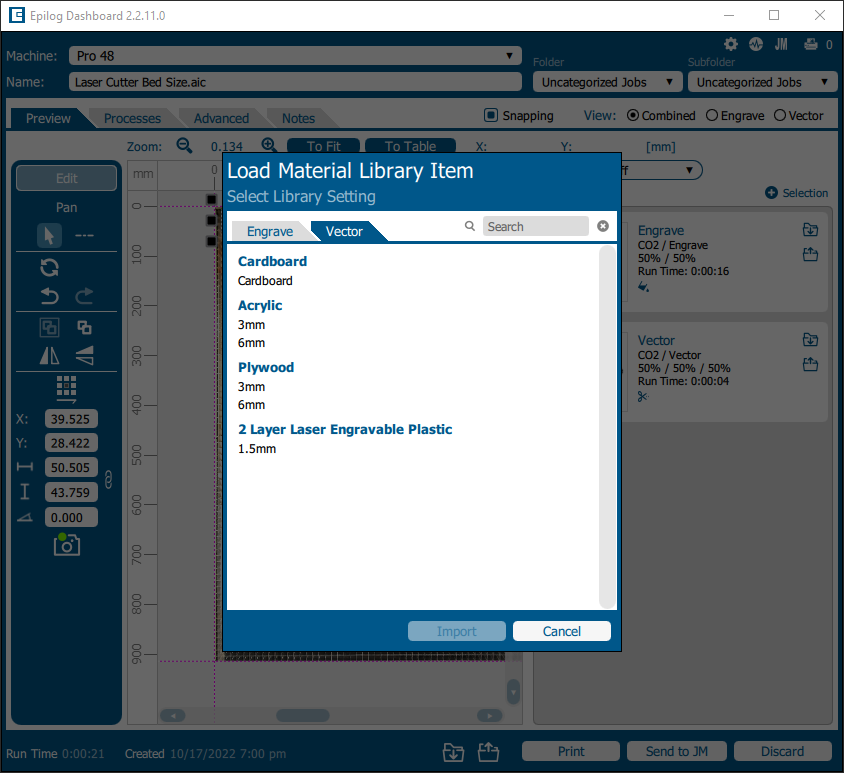Select the Vector view radio button
Screen dimensions: 844x773
780,115
